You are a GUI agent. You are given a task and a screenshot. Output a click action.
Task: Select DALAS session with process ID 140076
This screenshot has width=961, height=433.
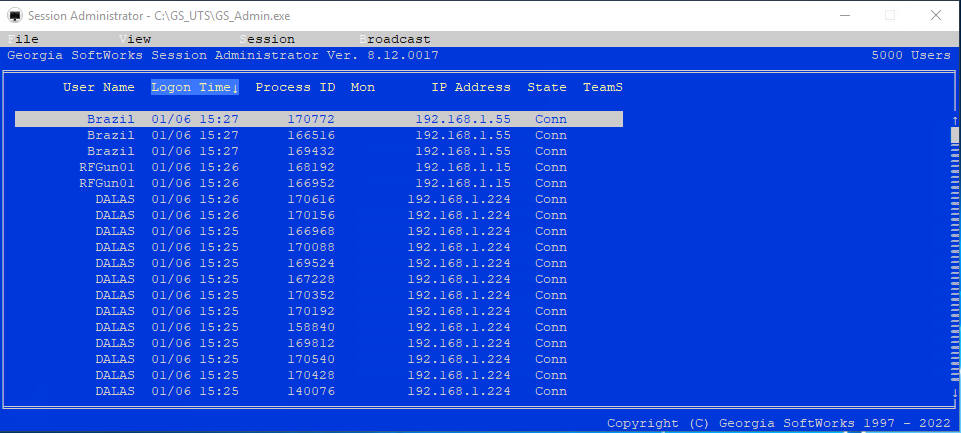(x=319, y=391)
